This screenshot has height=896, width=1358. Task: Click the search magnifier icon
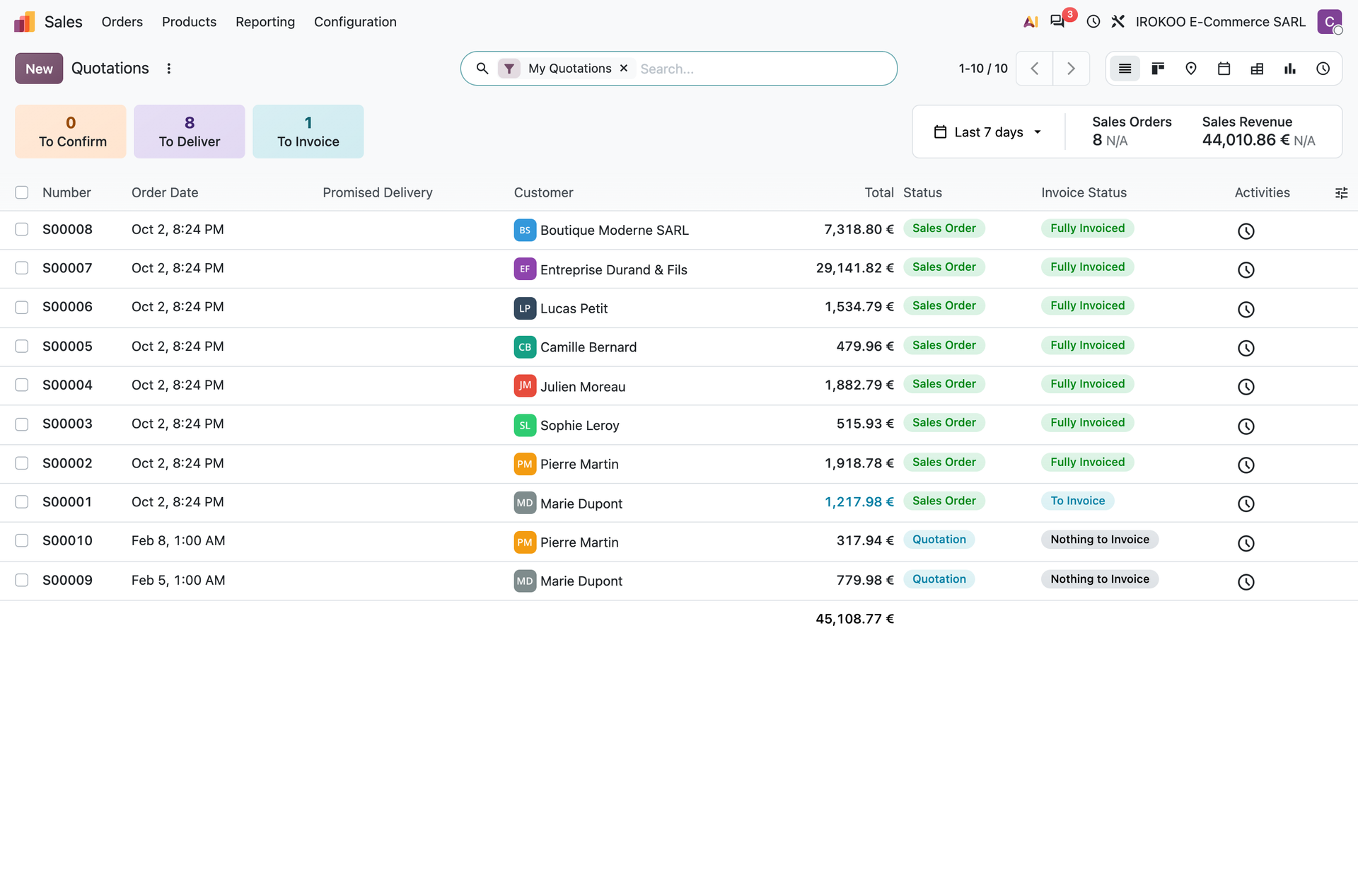click(x=482, y=69)
